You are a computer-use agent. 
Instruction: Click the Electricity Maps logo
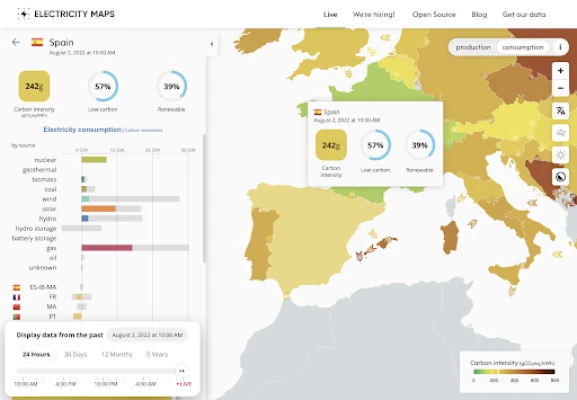point(66,14)
